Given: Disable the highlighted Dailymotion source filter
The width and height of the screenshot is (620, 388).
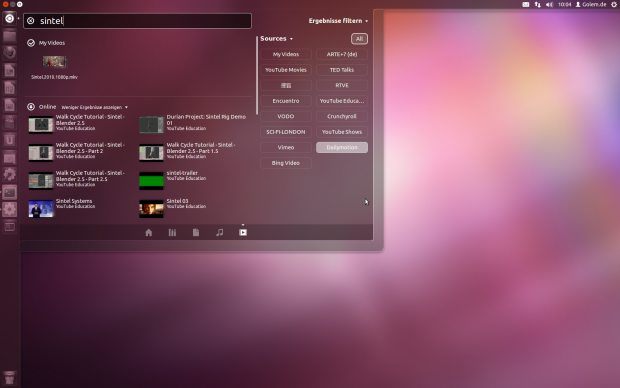Looking at the screenshot, I should click(x=342, y=147).
